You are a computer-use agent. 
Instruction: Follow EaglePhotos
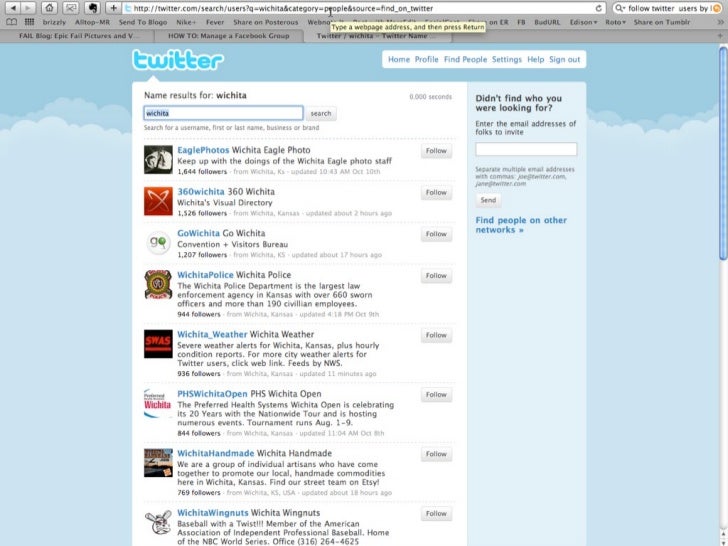point(436,151)
